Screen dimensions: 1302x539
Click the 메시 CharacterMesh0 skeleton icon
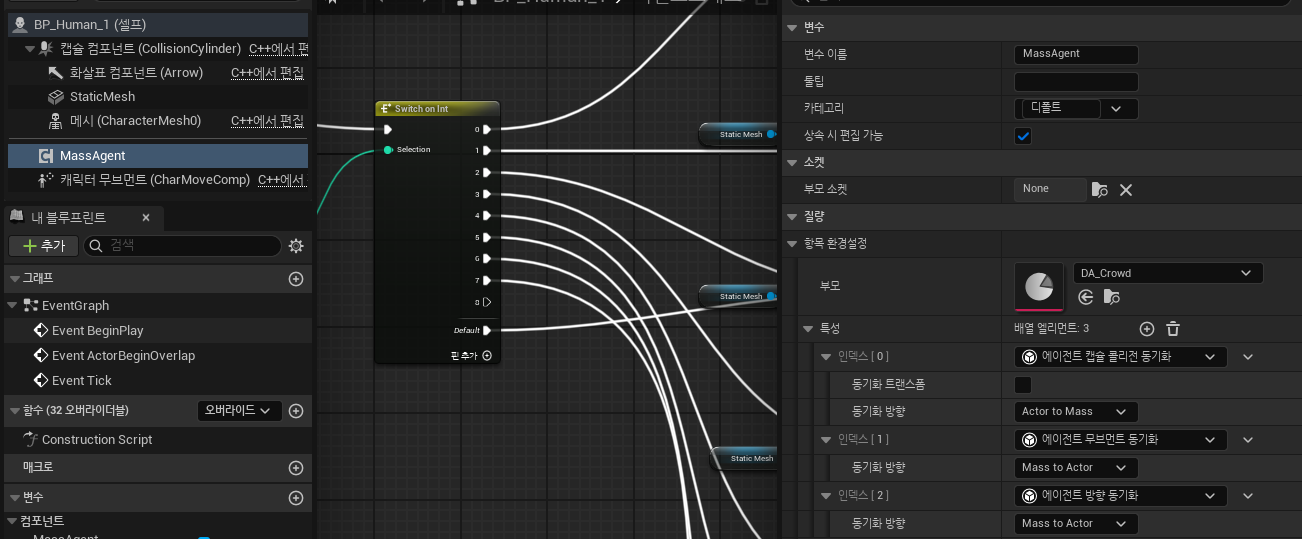tap(56, 120)
